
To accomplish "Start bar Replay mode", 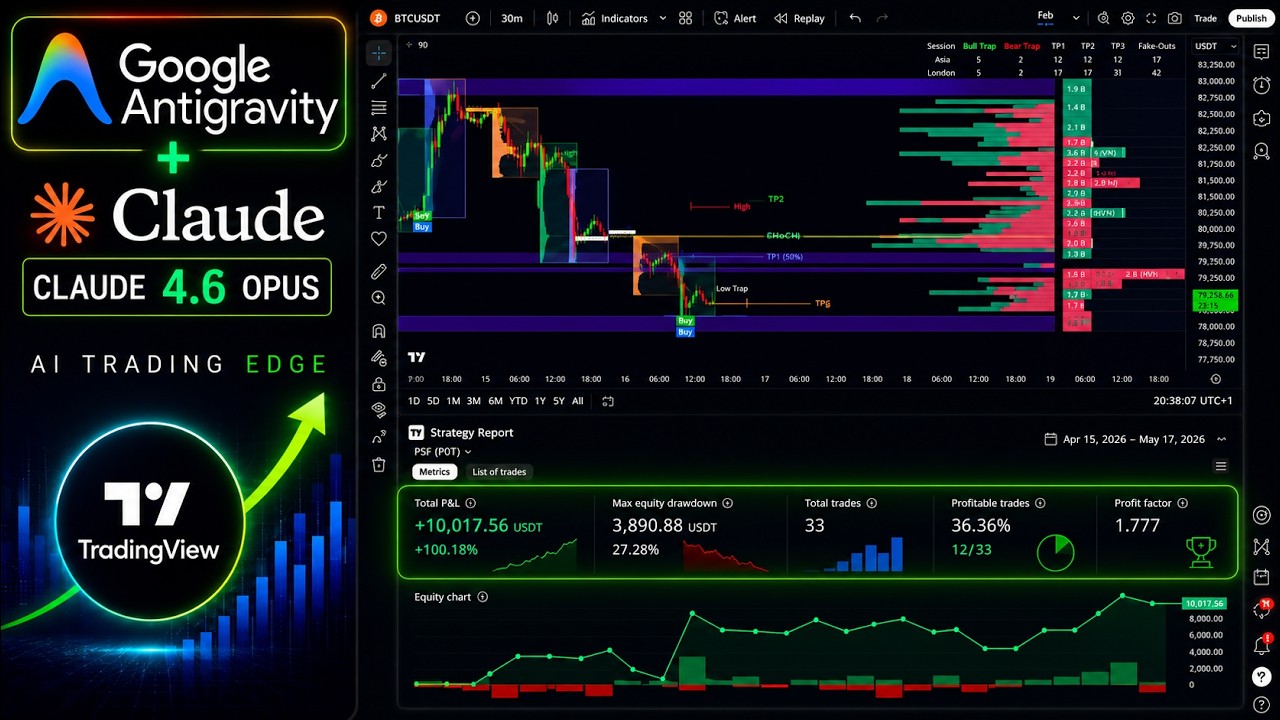I will pos(799,18).
